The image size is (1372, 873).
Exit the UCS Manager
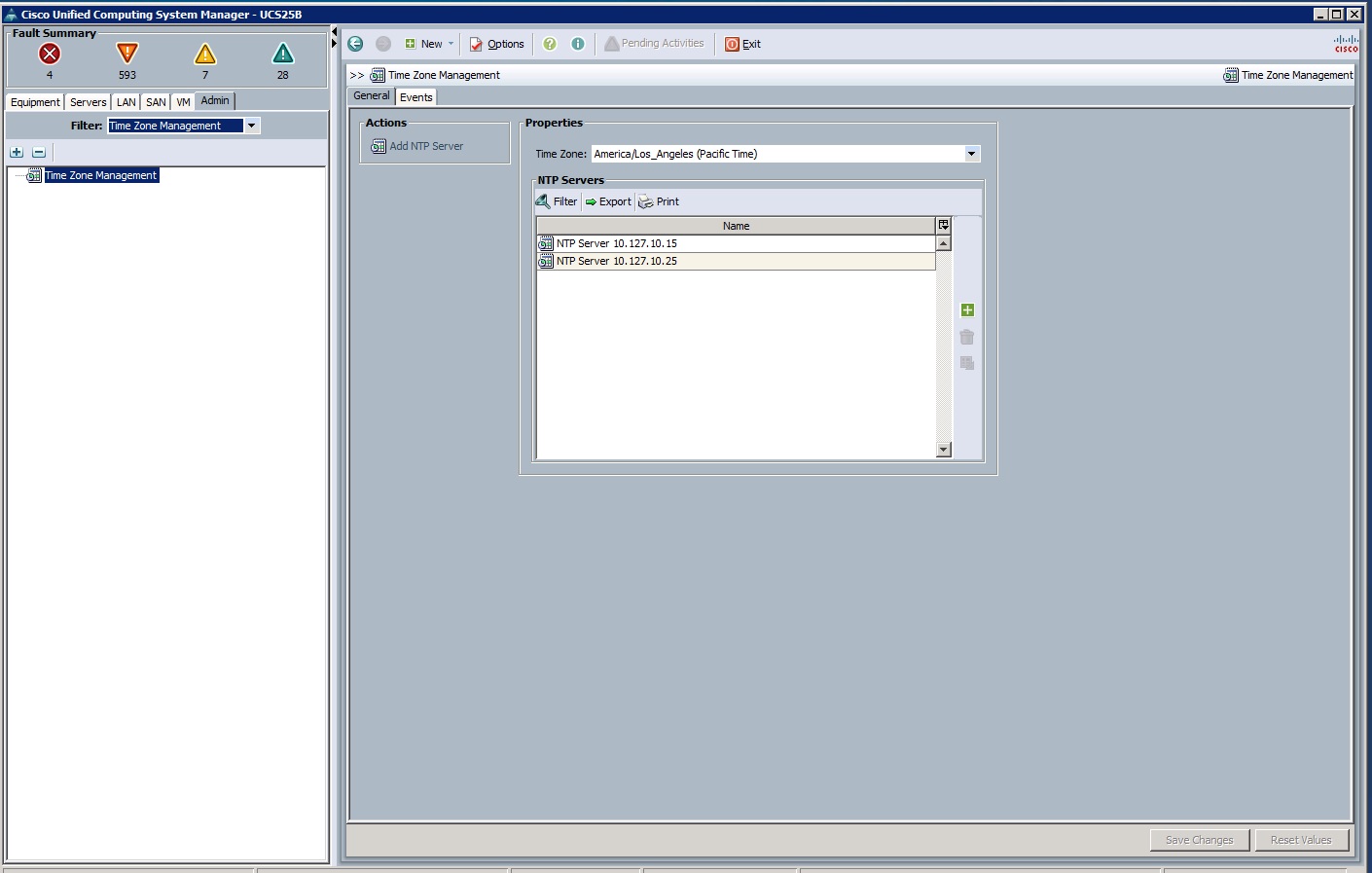742,44
